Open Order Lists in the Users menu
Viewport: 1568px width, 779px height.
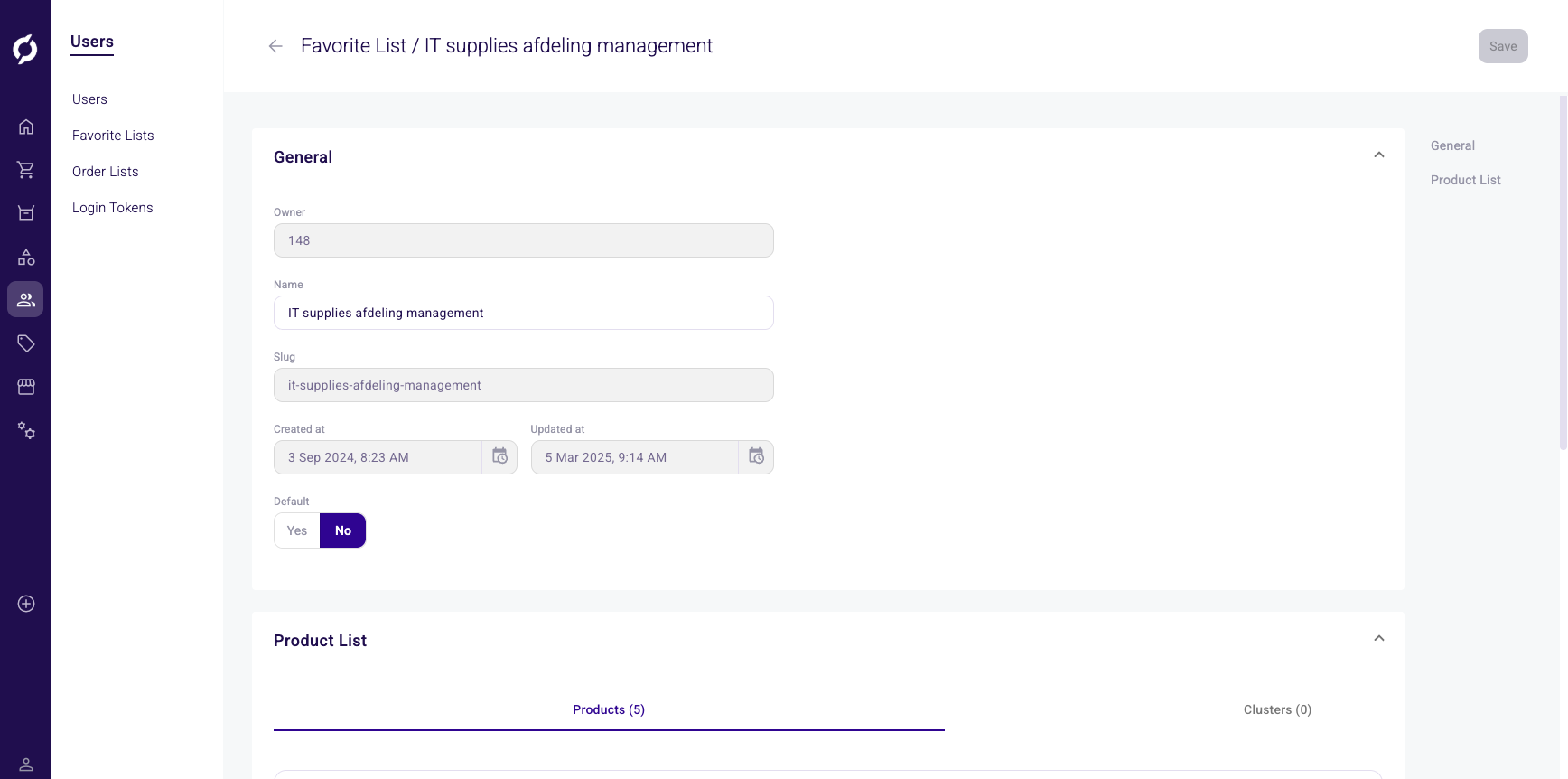[106, 172]
